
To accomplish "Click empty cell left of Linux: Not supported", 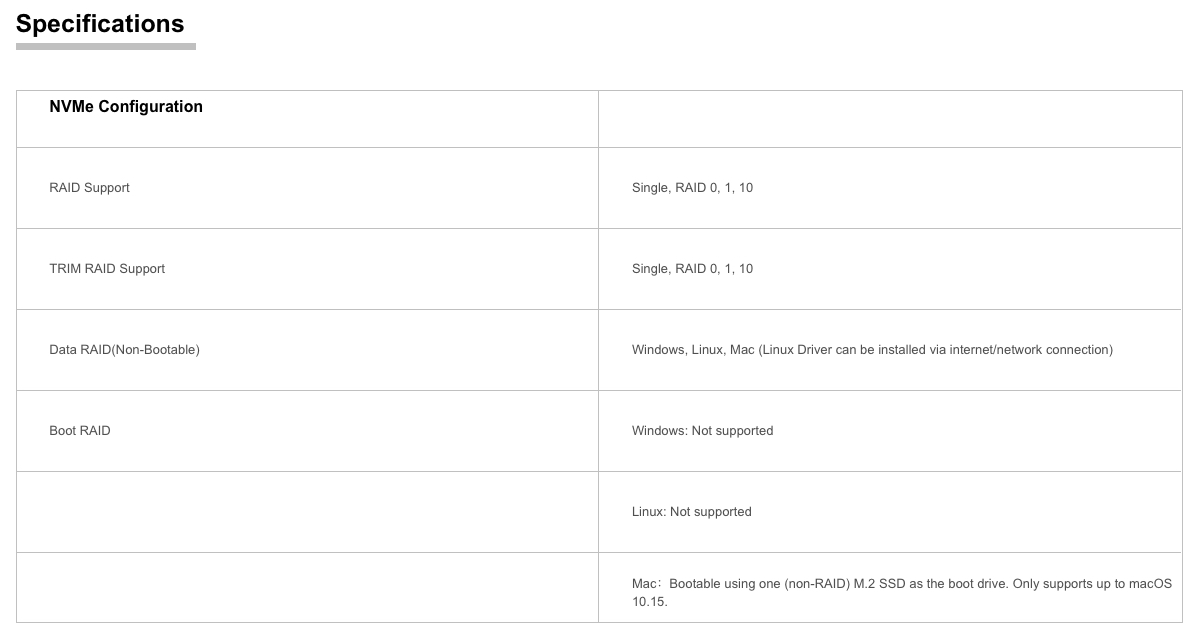I will point(307,512).
